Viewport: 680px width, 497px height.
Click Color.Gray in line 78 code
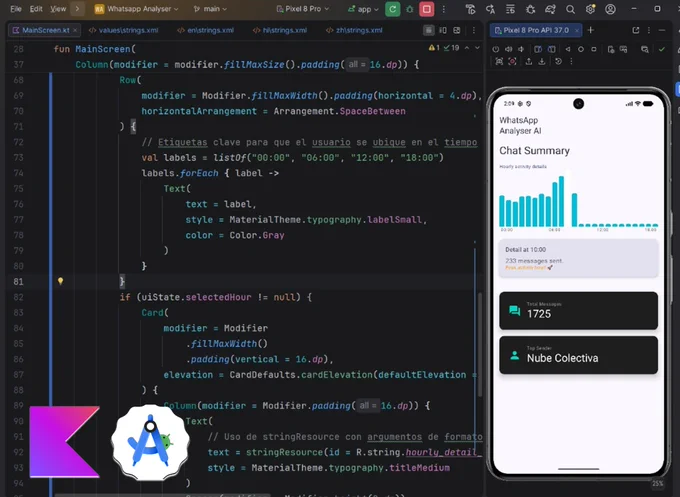coord(257,235)
